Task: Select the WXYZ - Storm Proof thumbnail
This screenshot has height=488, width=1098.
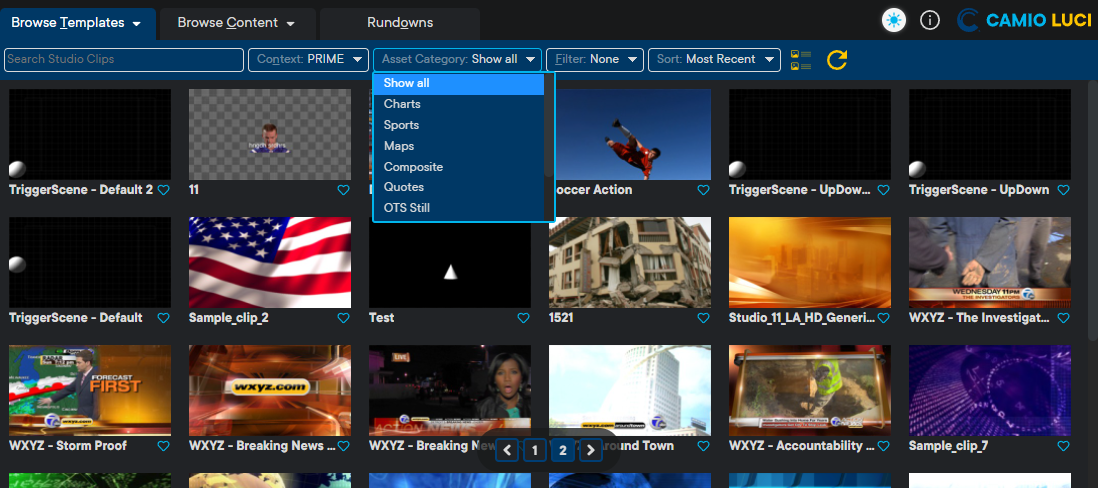Action: [x=90, y=391]
